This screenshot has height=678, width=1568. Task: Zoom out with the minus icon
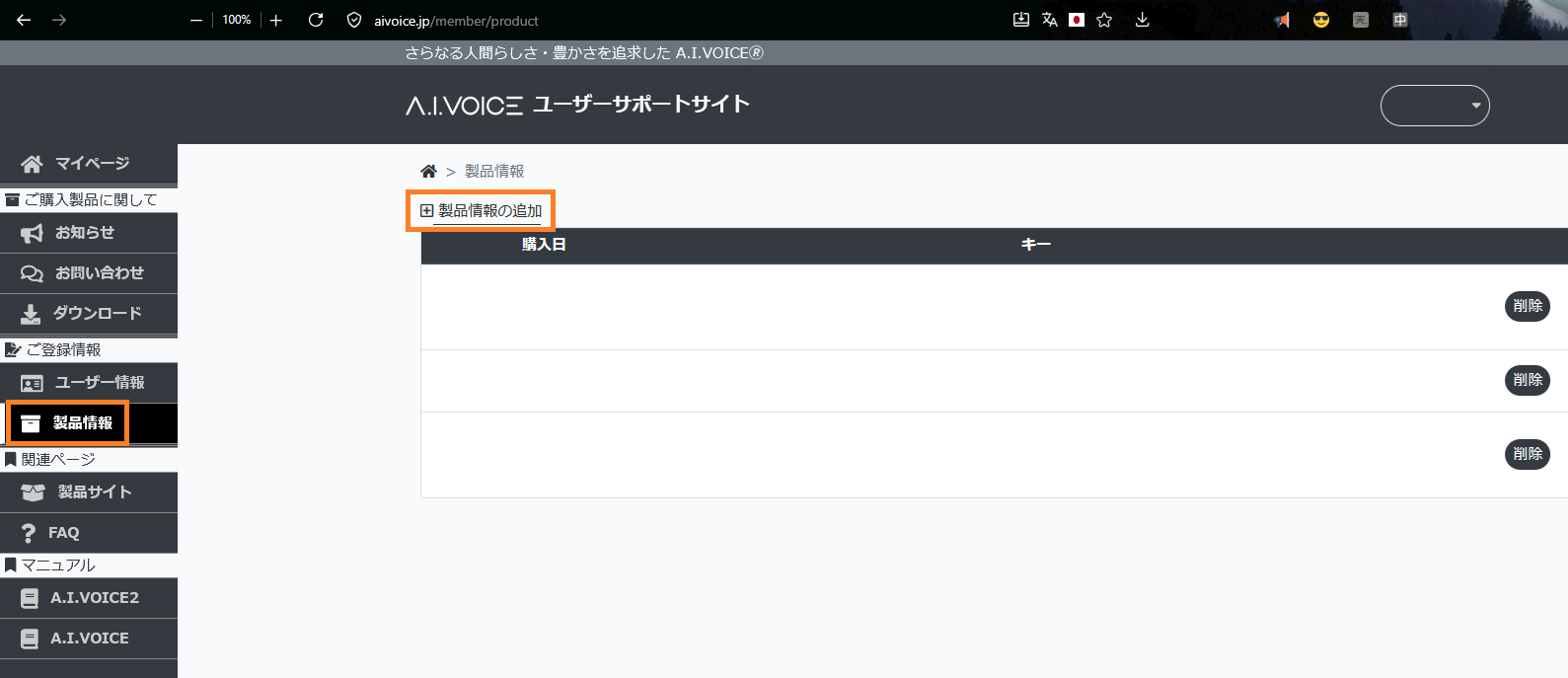pyautogui.click(x=196, y=20)
